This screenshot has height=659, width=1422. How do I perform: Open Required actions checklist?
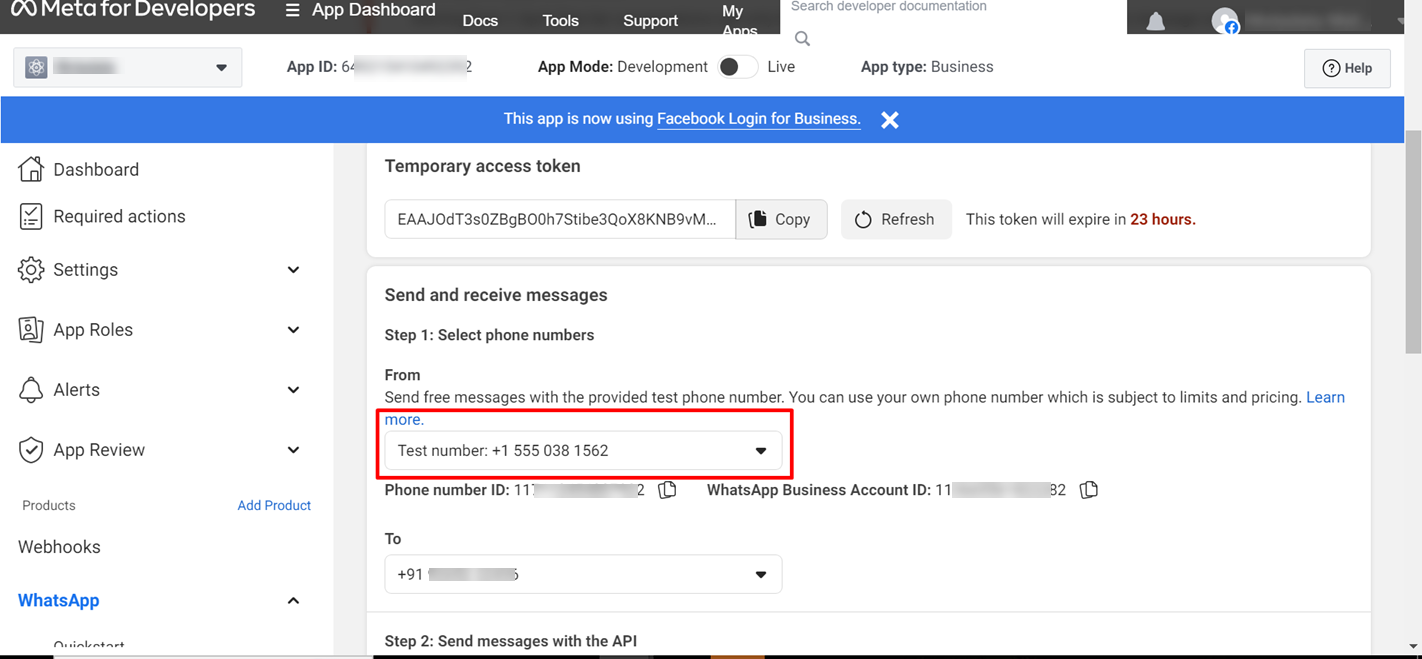click(x=118, y=217)
